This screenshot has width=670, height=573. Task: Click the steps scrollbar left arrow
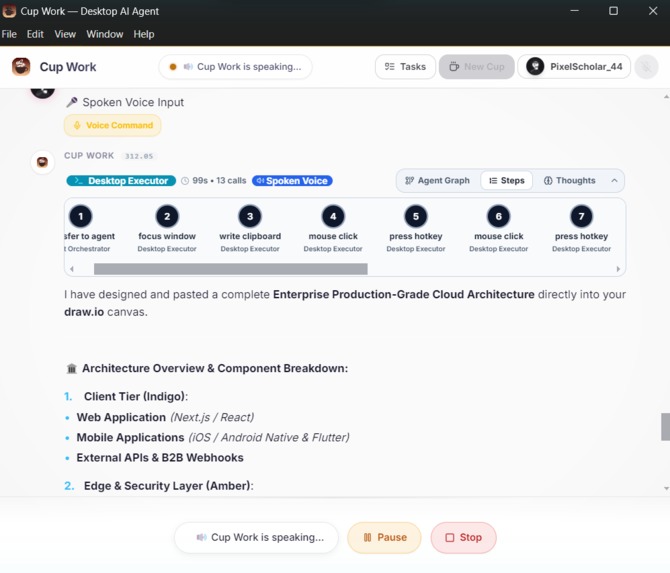72,269
